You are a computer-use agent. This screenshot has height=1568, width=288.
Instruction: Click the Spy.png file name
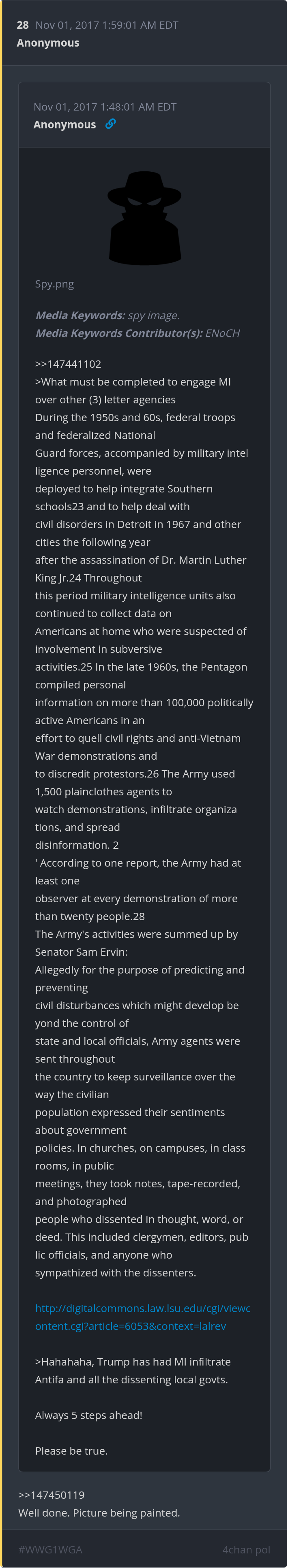point(54,283)
